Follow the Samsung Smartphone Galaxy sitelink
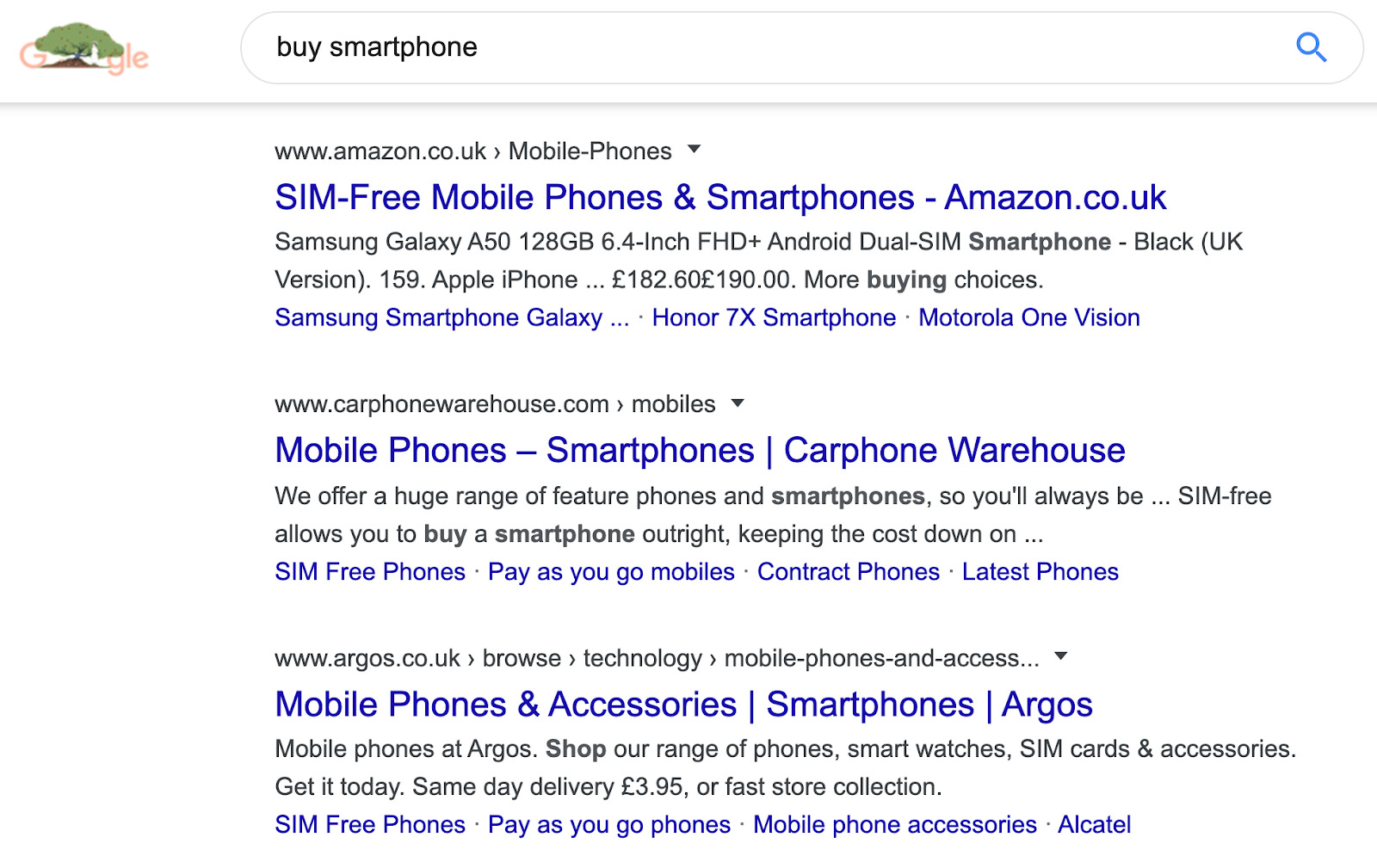Viewport: 1377px width, 868px height. (x=452, y=318)
